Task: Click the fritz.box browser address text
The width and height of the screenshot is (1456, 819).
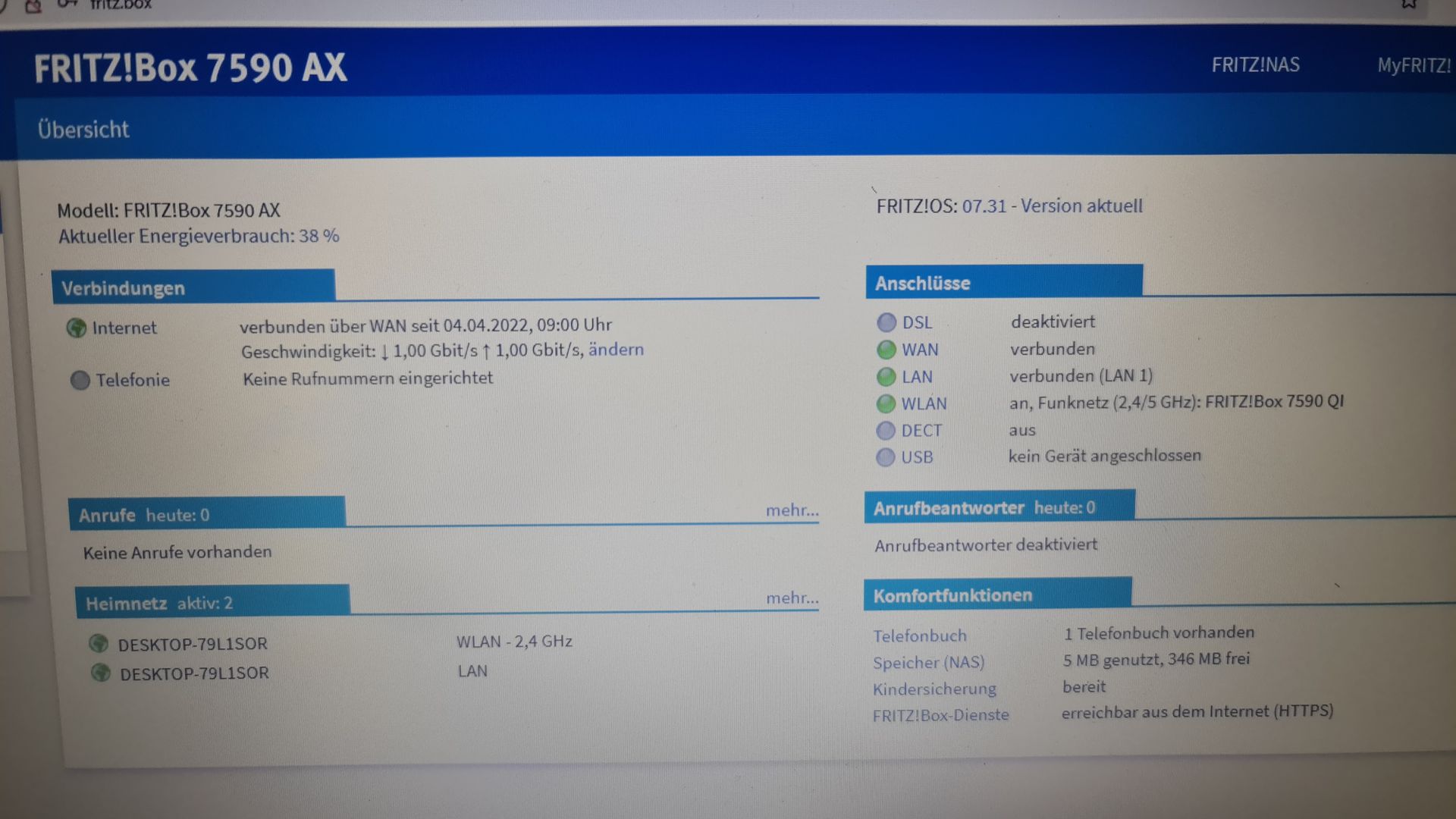Action: tap(121, 5)
